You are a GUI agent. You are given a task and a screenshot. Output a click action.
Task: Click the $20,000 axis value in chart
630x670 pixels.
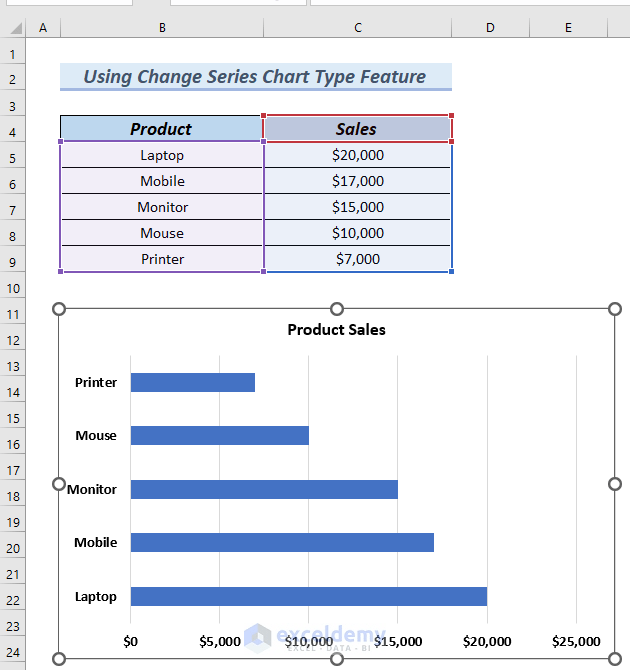487,641
